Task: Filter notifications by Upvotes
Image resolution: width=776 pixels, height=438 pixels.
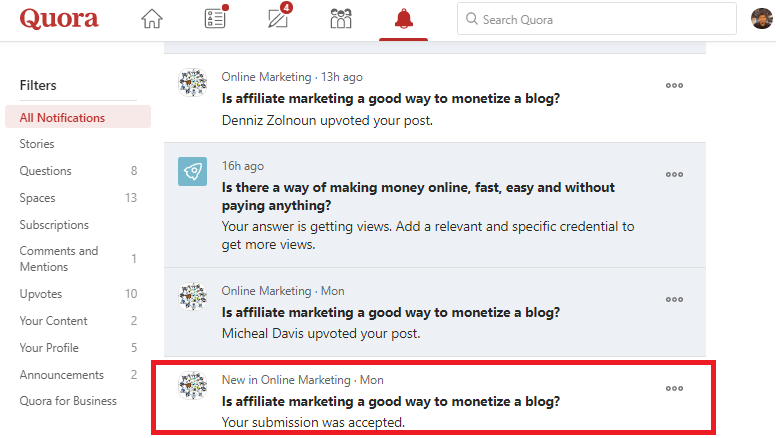Action: coord(78,293)
